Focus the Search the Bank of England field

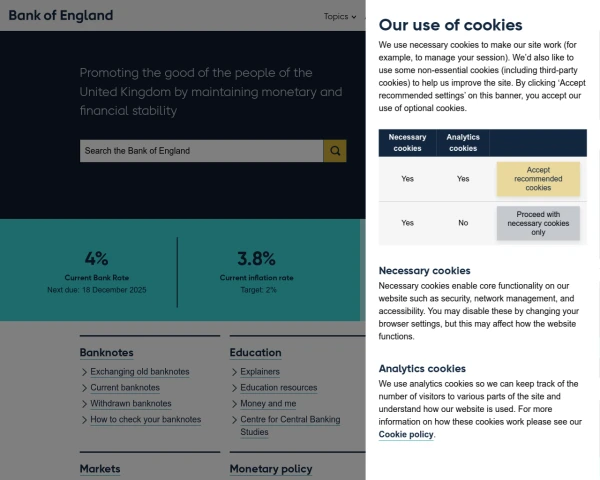click(200, 151)
